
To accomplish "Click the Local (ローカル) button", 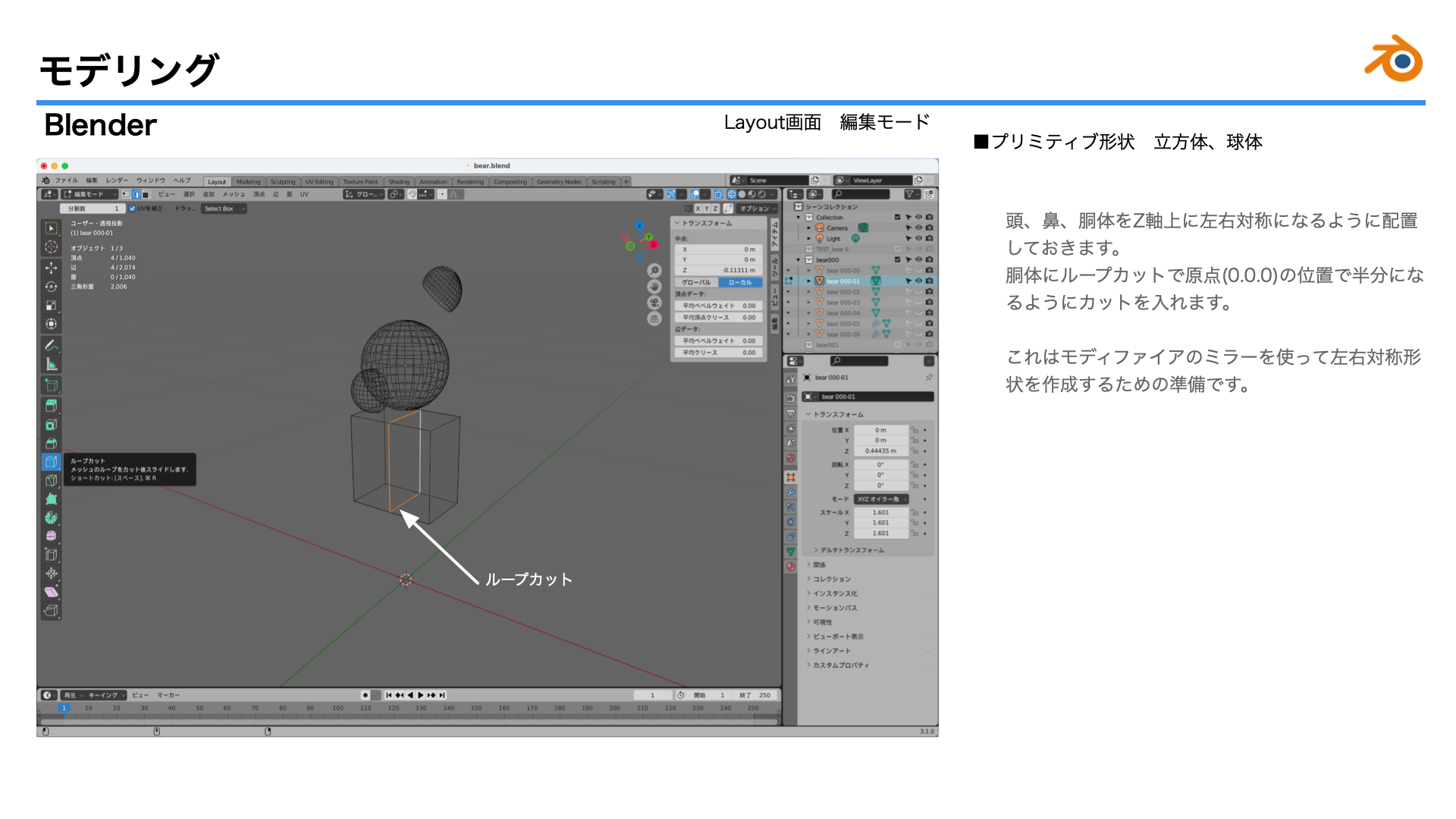I will 740,283.
